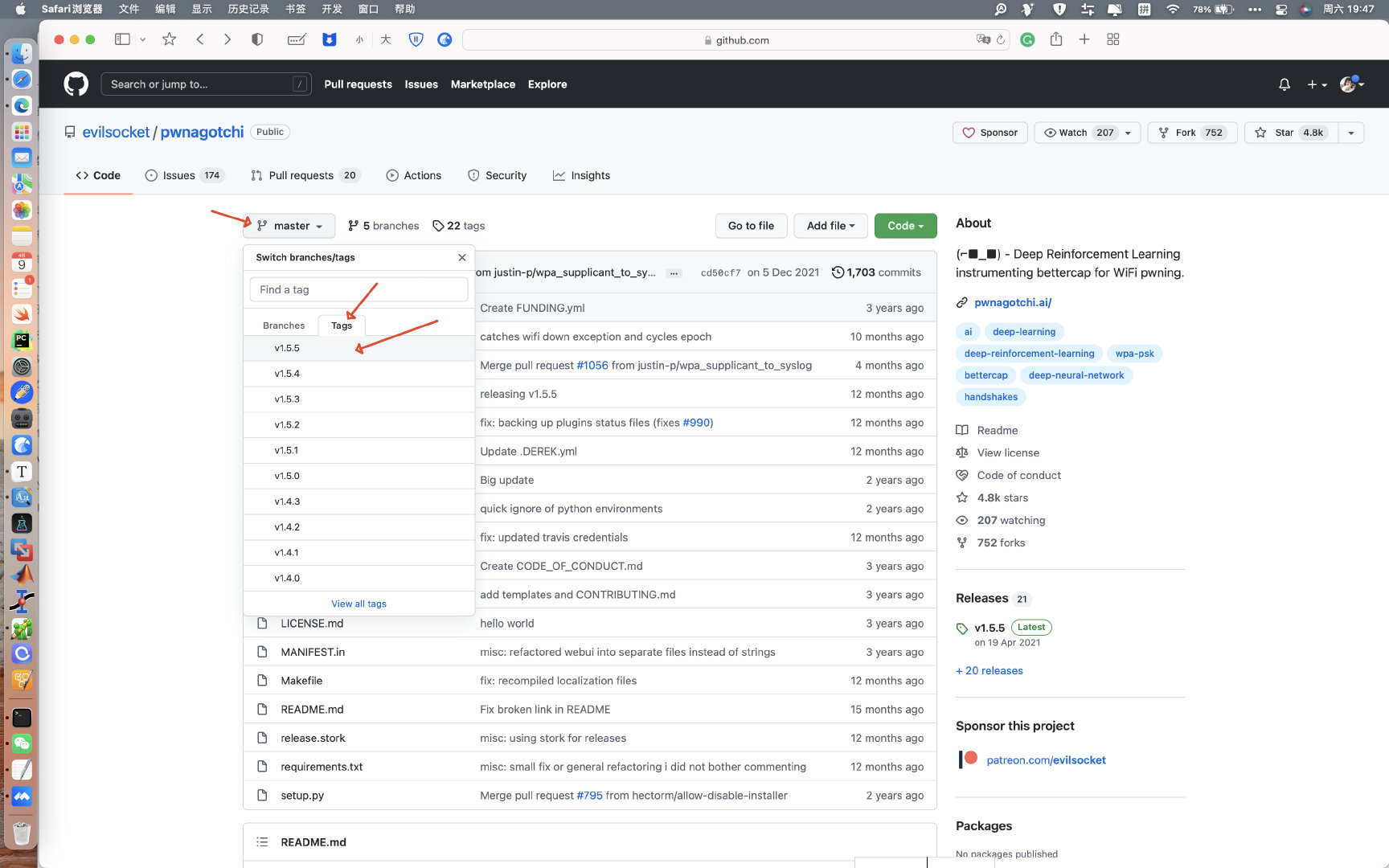Open Finder from the Dock
The height and width of the screenshot is (868, 1389).
[x=22, y=54]
